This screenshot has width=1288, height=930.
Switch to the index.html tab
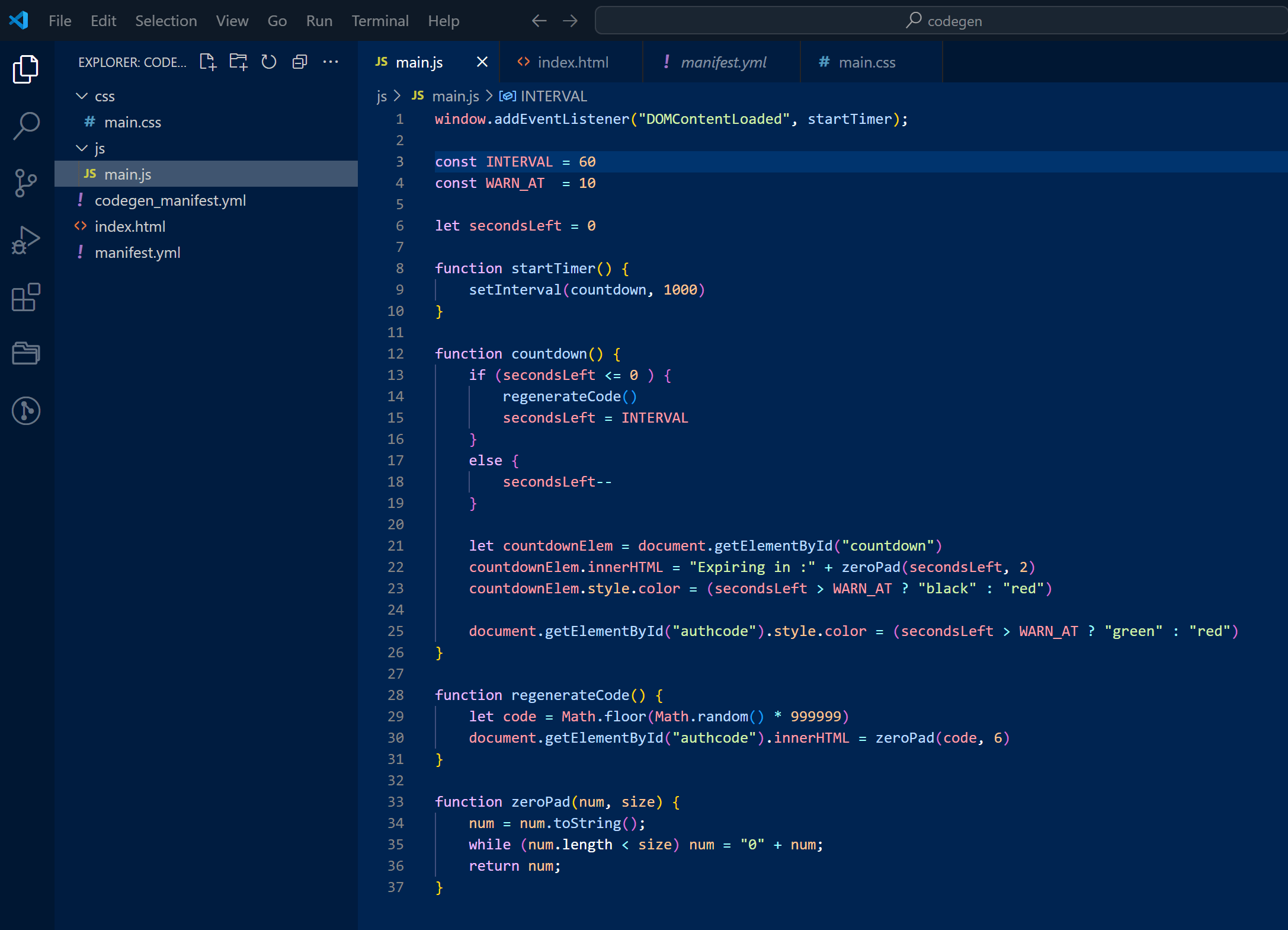click(571, 62)
